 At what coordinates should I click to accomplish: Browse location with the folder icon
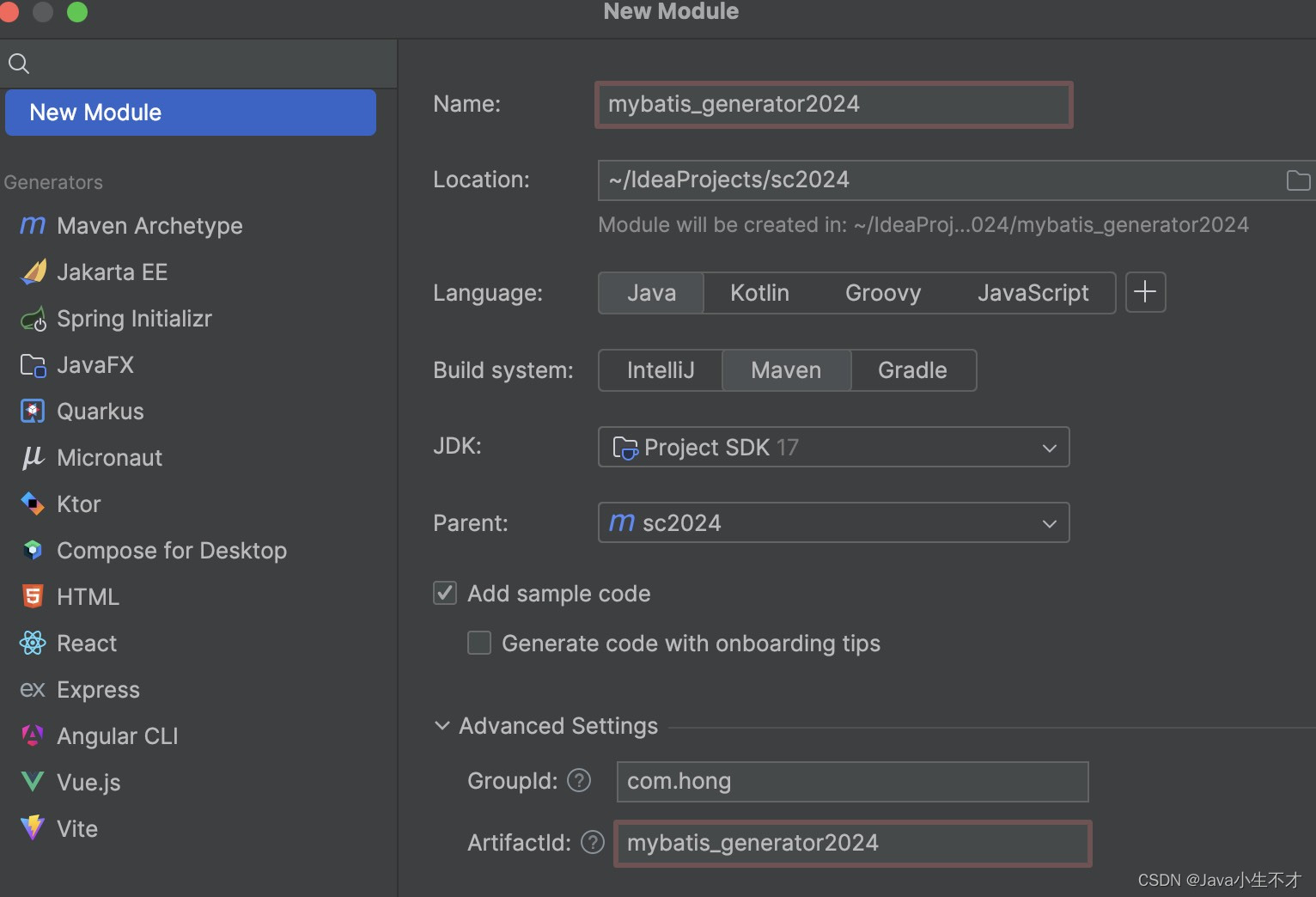1298,180
